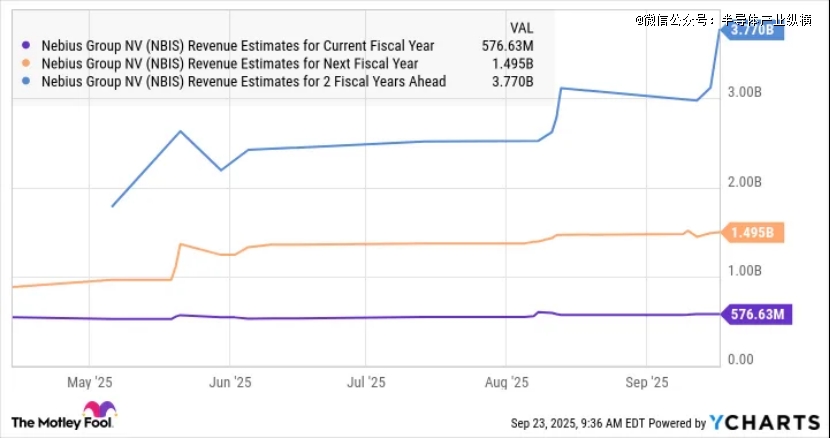Click the 3.00B y-axis label
Image resolution: width=830 pixels, height=438 pixels.
(x=744, y=92)
